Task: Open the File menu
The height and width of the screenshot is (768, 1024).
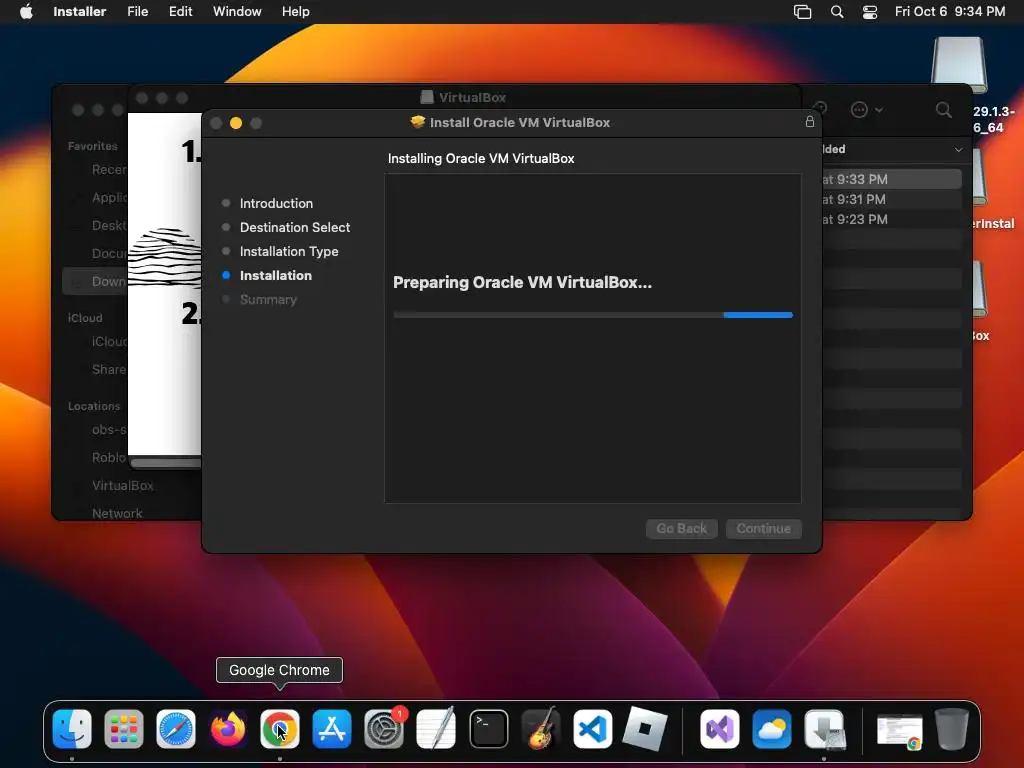Action: coord(138,12)
